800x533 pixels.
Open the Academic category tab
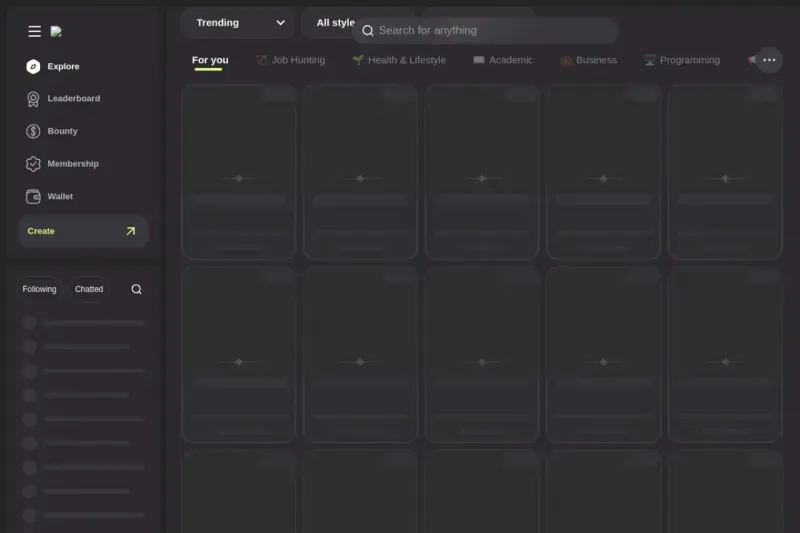pyautogui.click(x=503, y=60)
